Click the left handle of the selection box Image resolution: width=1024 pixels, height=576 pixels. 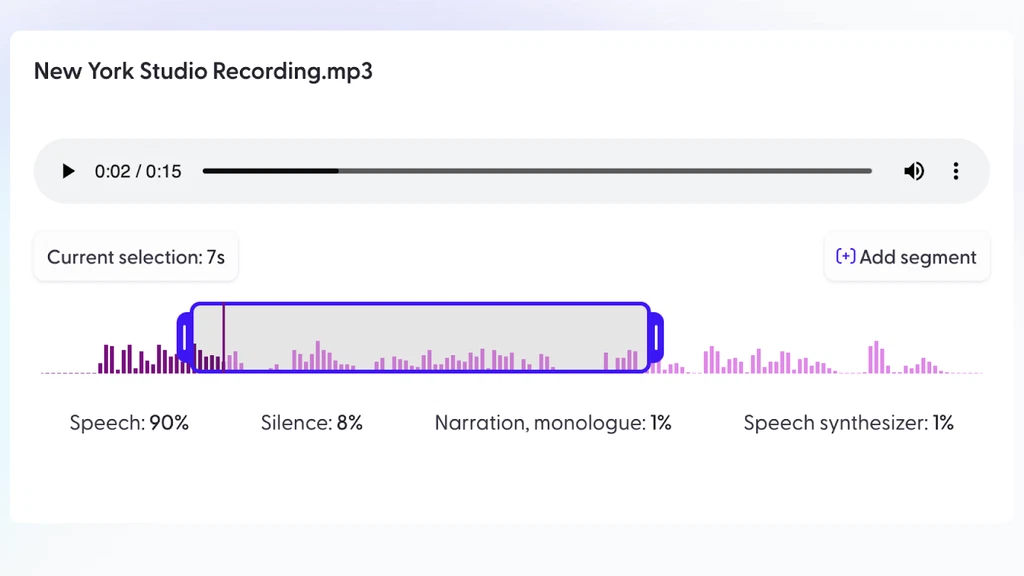tap(184, 338)
